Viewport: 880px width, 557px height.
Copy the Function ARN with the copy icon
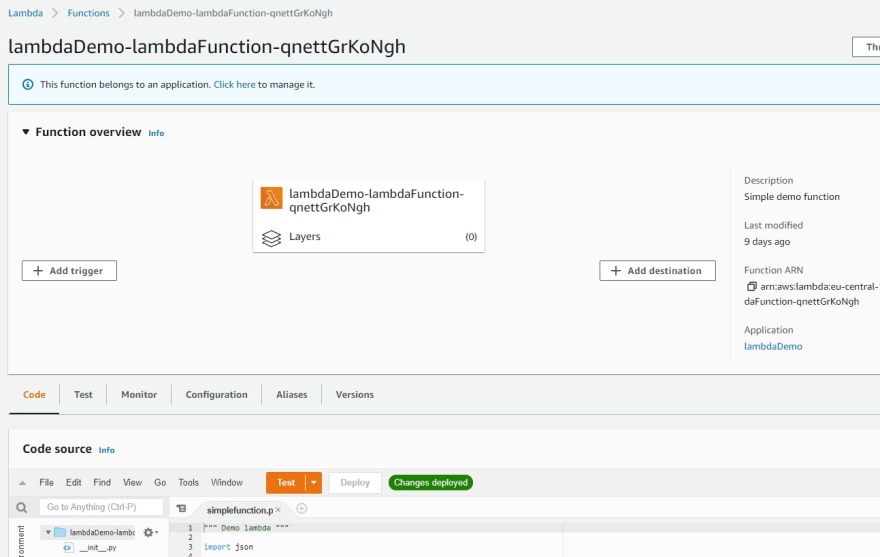click(751, 286)
